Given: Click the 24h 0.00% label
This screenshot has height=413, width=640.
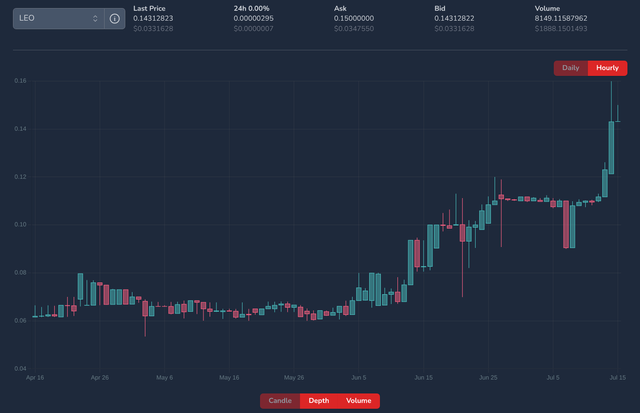Looking at the screenshot, I should [x=251, y=8].
